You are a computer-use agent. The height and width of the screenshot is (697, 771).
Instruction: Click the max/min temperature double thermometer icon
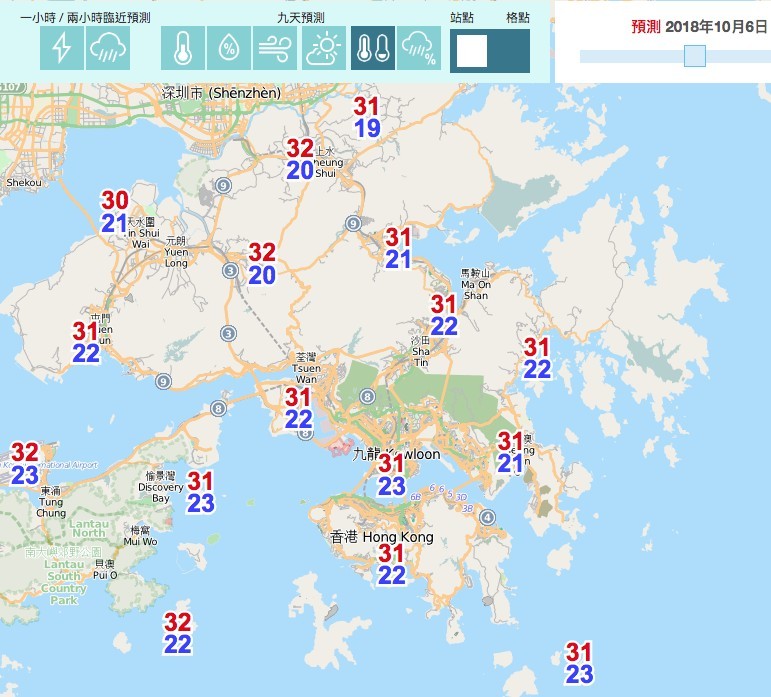point(372,48)
